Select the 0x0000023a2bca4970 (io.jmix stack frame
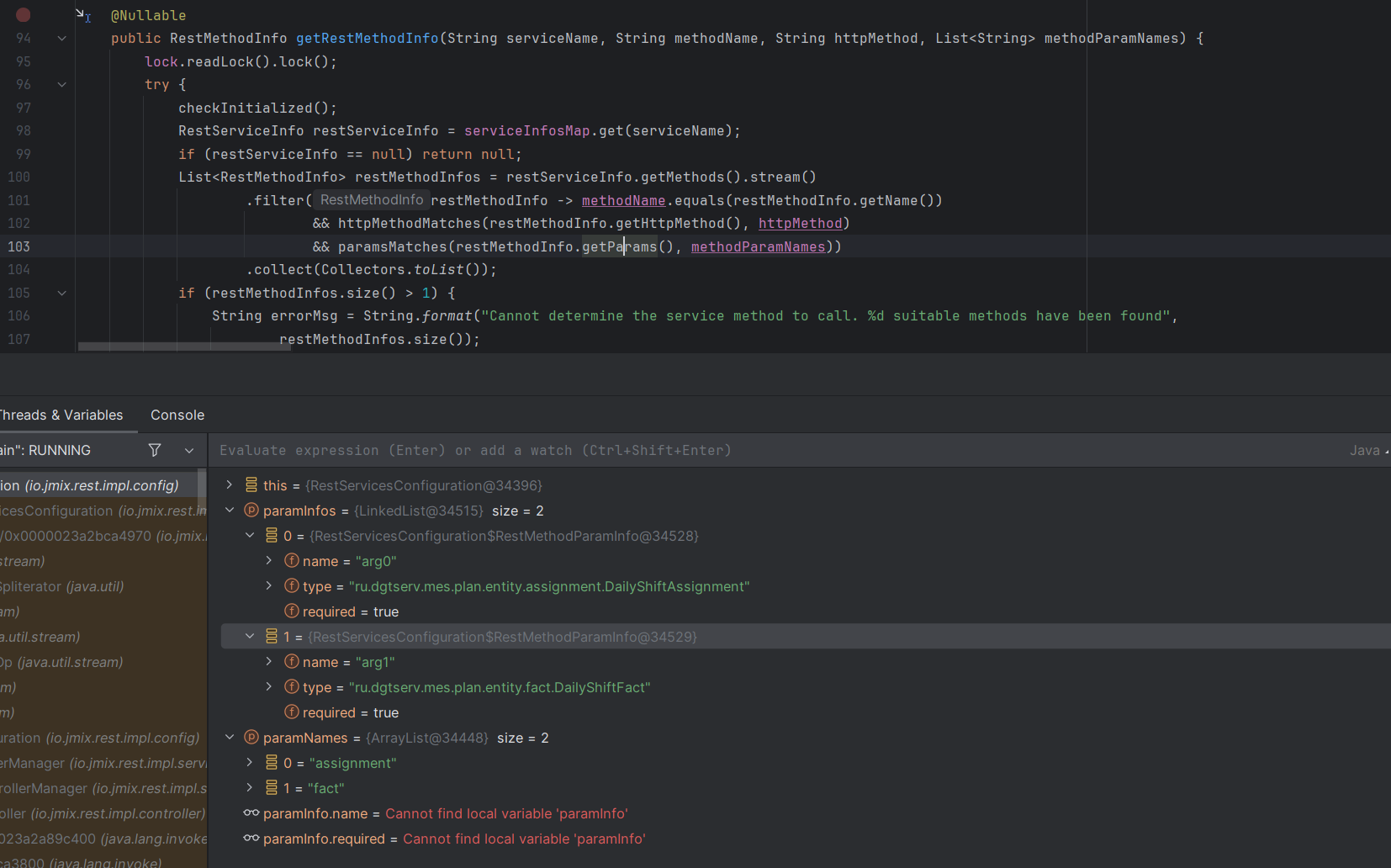This screenshot has width=1391, height=868. click(103, 536)
